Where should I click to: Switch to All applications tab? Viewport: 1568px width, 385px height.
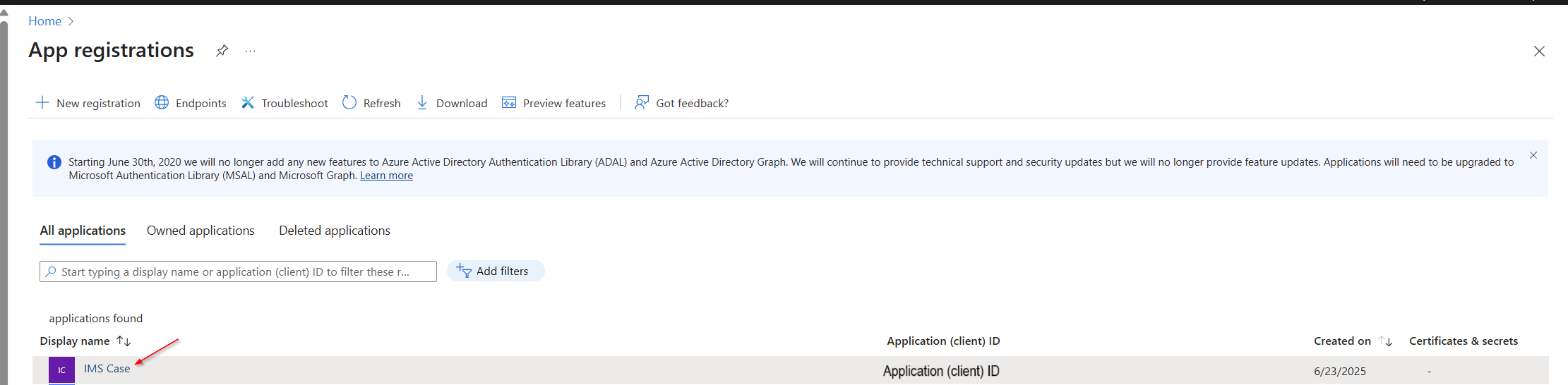[83, 231]
